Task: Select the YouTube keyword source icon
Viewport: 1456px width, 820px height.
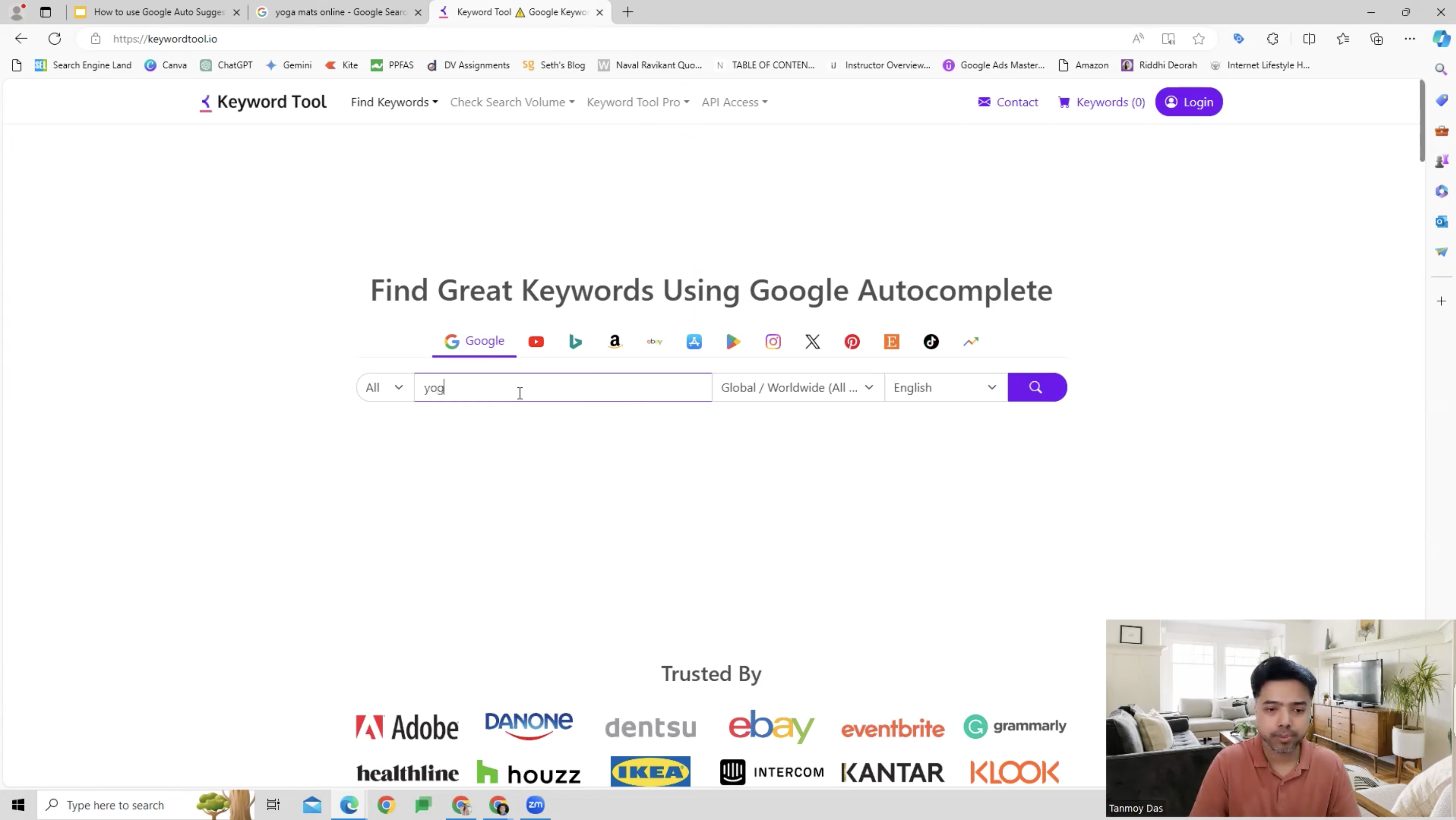Action: pos(536,342)
